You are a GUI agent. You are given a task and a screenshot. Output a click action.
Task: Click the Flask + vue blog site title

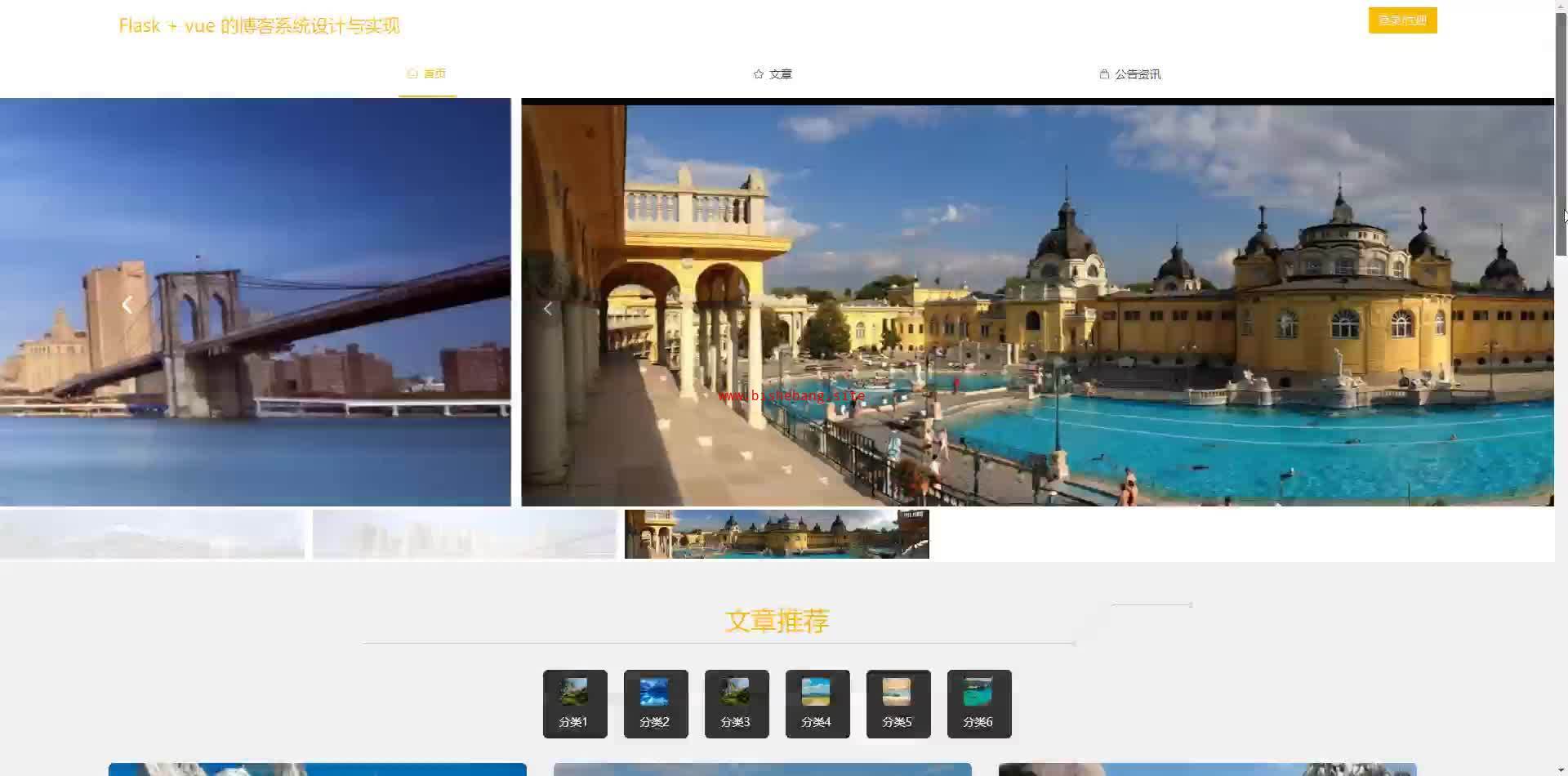click(x=259, y=25)
